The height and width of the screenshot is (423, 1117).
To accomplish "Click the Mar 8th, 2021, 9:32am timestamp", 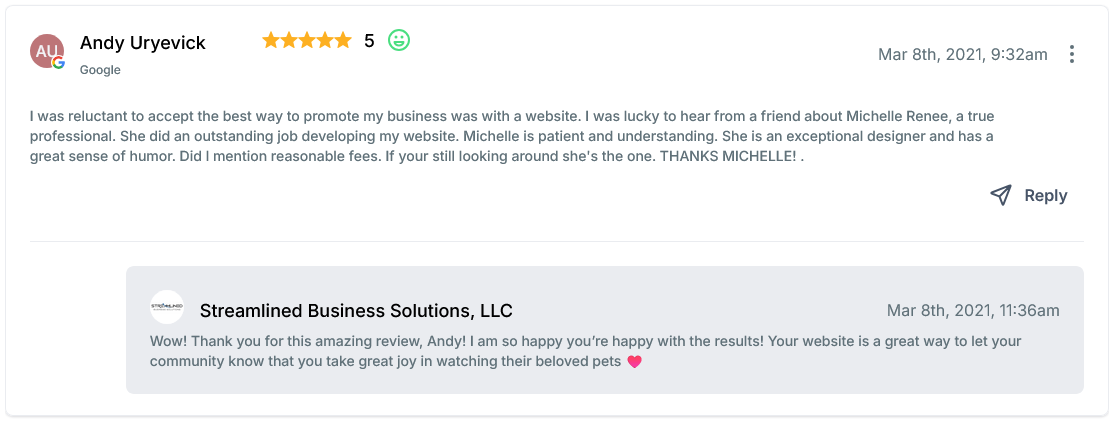I will tap(962, 54).
